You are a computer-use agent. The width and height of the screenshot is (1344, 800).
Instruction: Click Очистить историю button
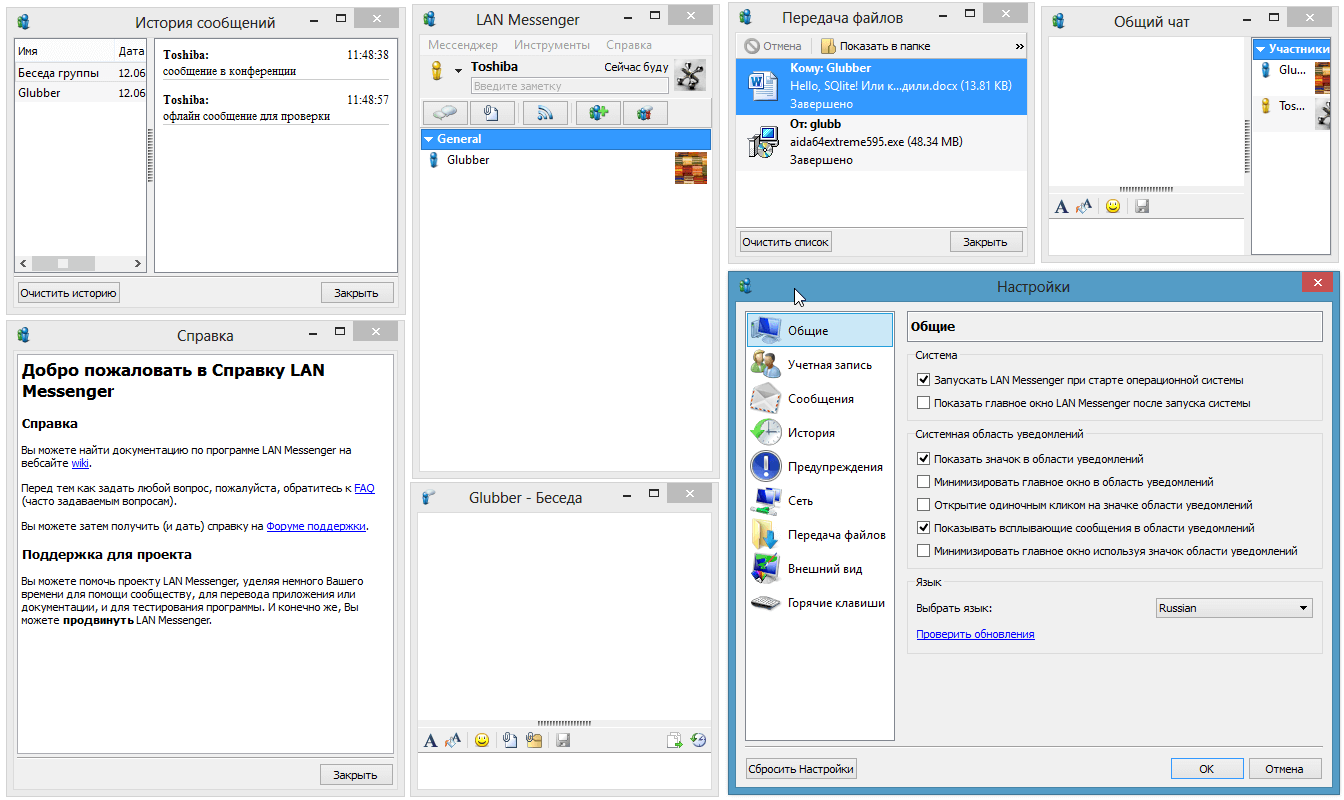tap(69, 293)
